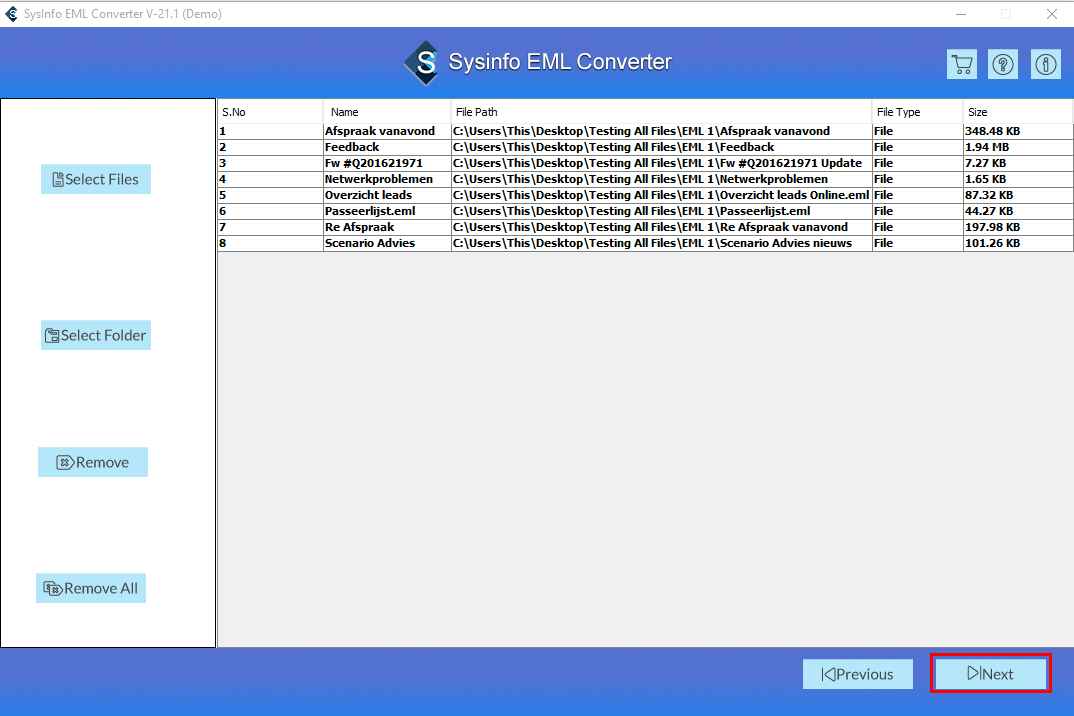1074x716 pixels.
Task: Click file path ending Overzicht leads Online.eml
Action: pos(662,195)
